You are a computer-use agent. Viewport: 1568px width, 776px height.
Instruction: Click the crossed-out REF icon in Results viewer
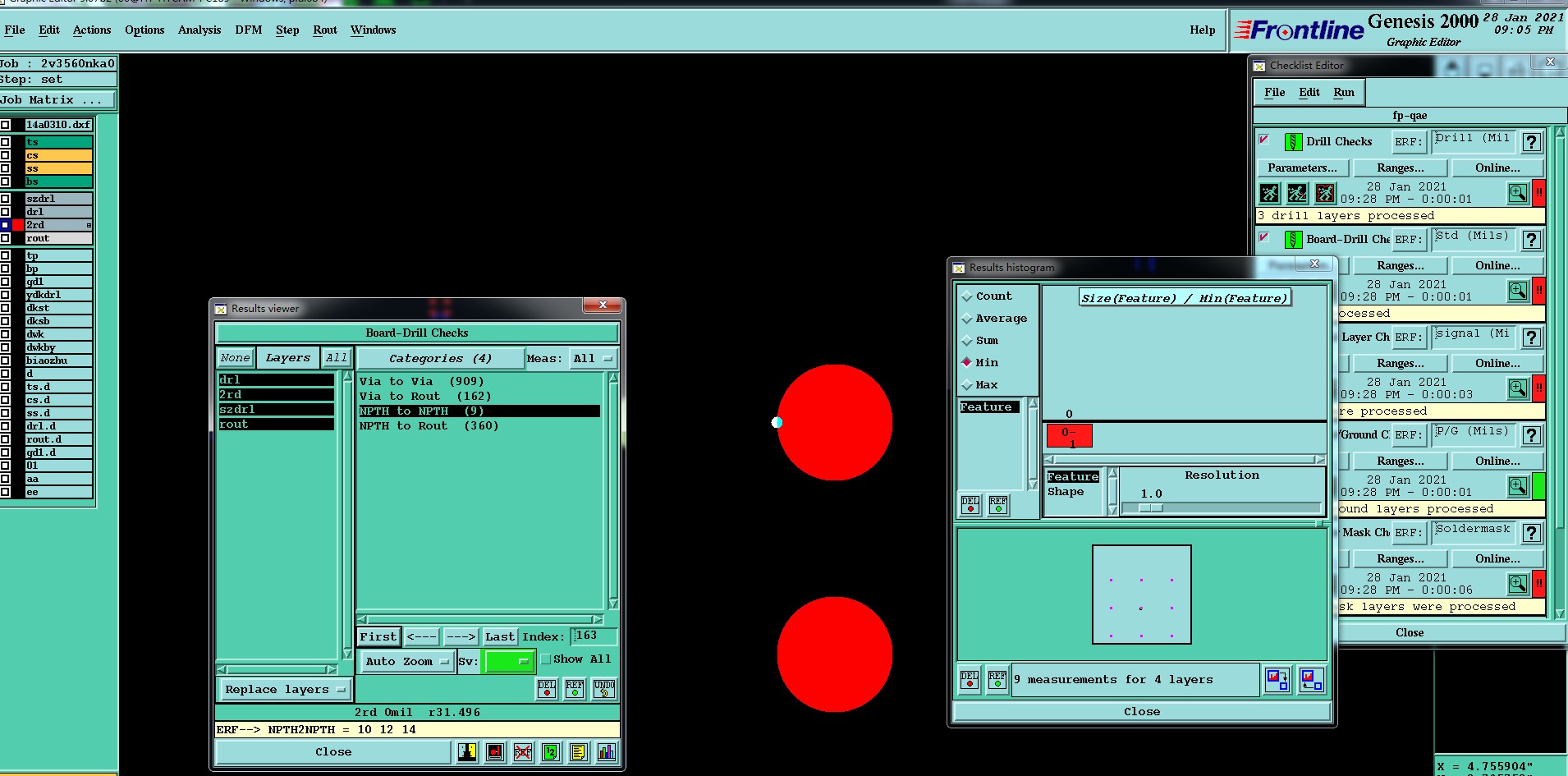[523, 751]
